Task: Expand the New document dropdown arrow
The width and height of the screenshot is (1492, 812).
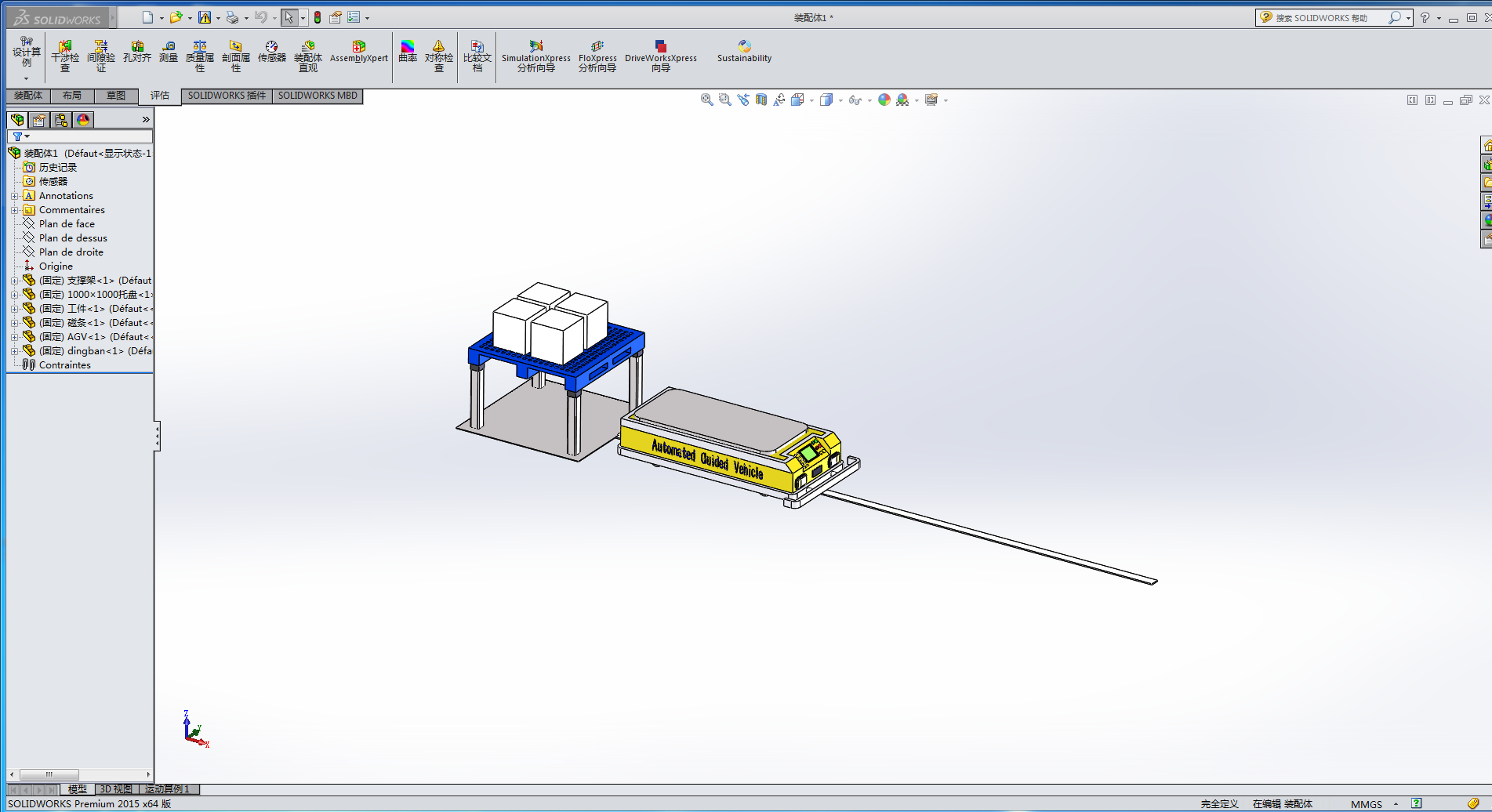Action: click(x=162, y=18)
